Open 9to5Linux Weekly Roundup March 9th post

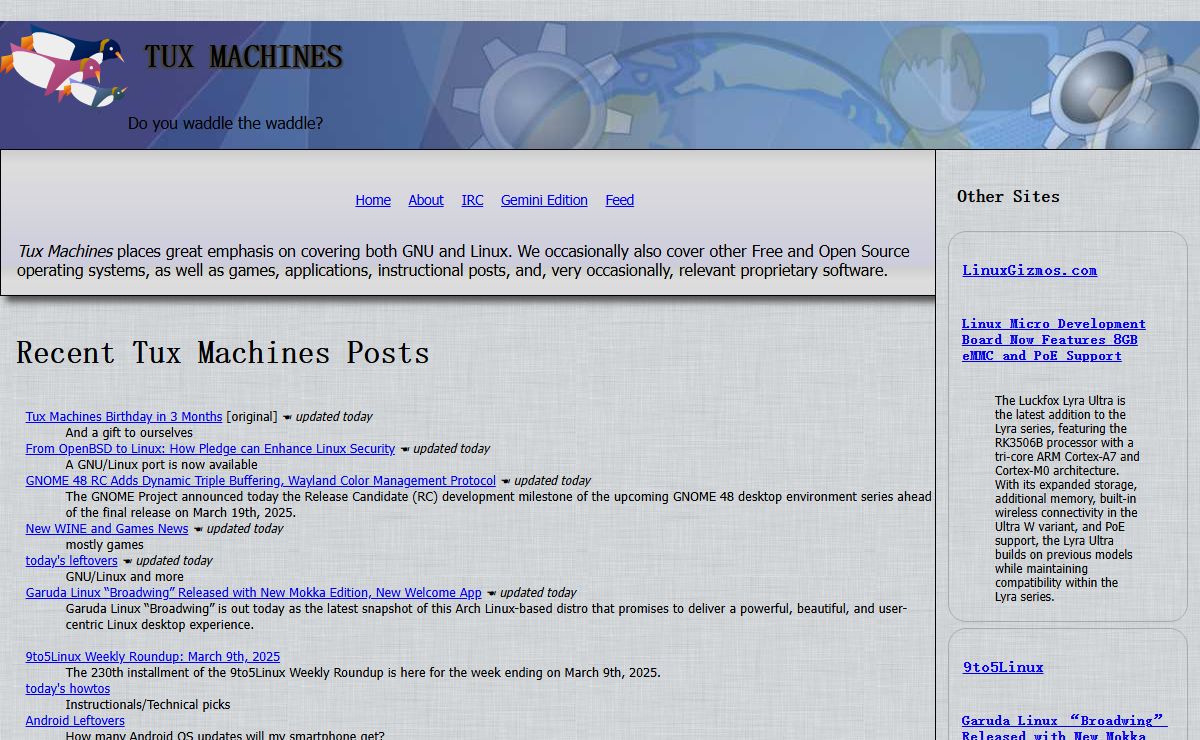coord(152,657)
